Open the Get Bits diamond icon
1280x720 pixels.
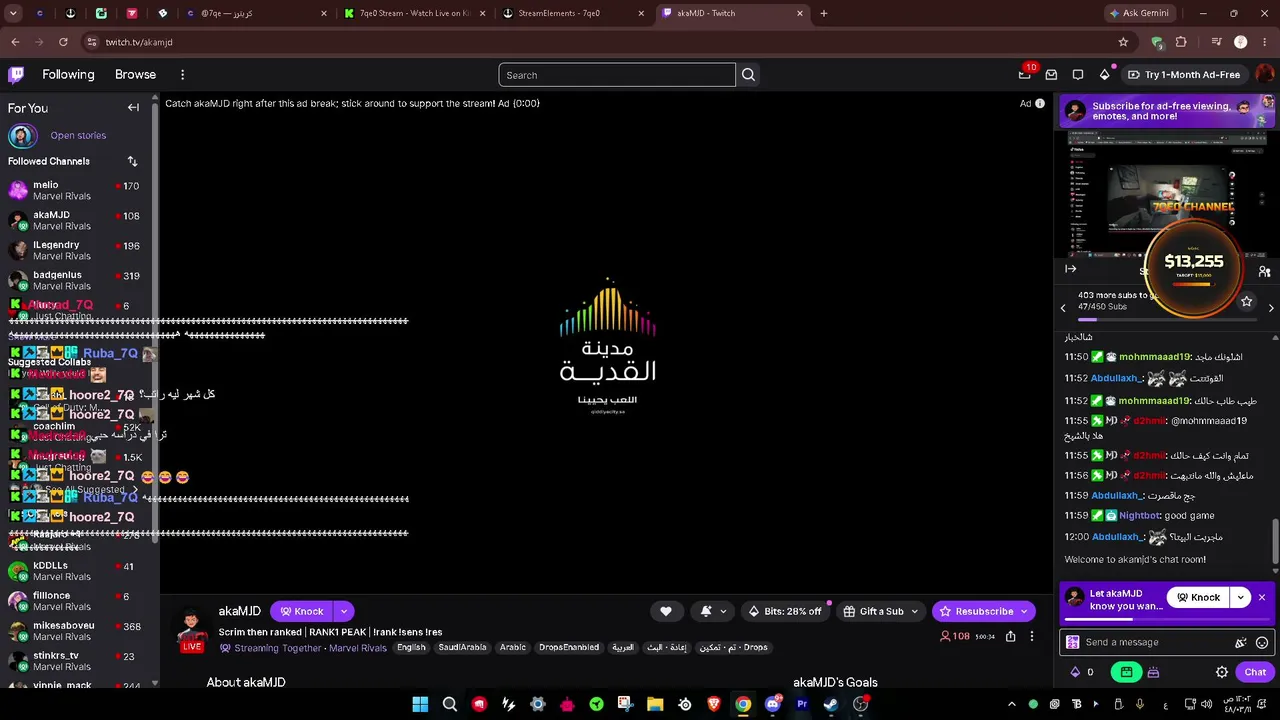click(x=1104, y=75)
